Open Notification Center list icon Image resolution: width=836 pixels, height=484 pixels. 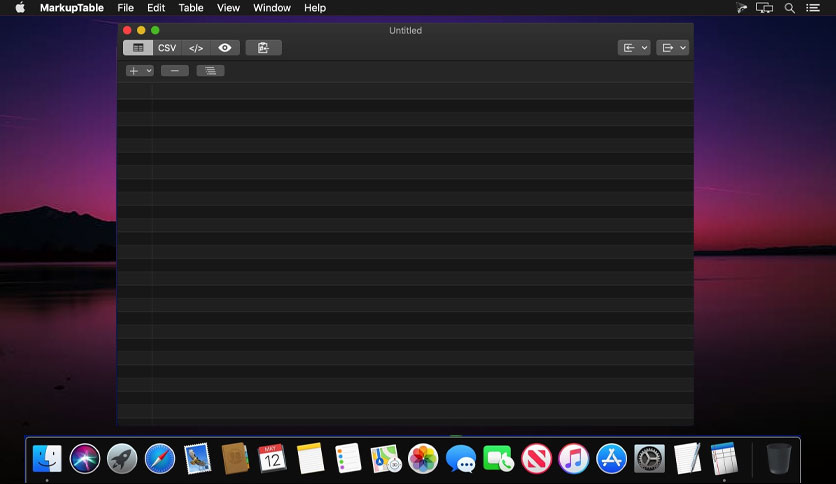[x=813, y=8]
